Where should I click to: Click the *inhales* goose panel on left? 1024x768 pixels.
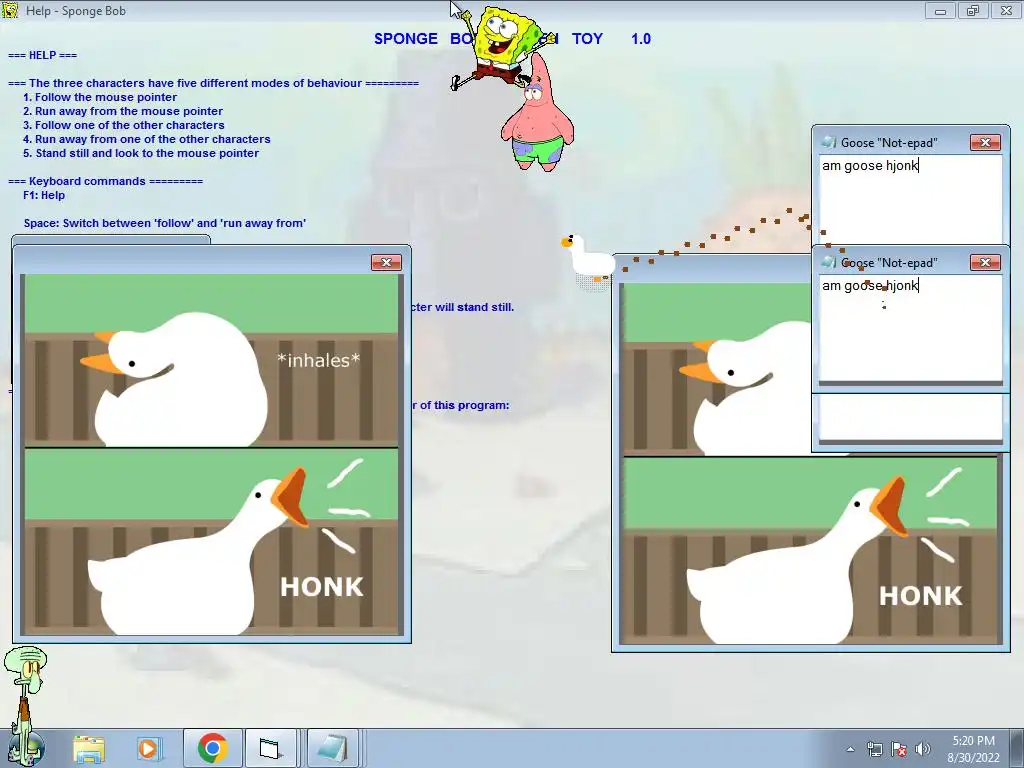pos(211,360)
